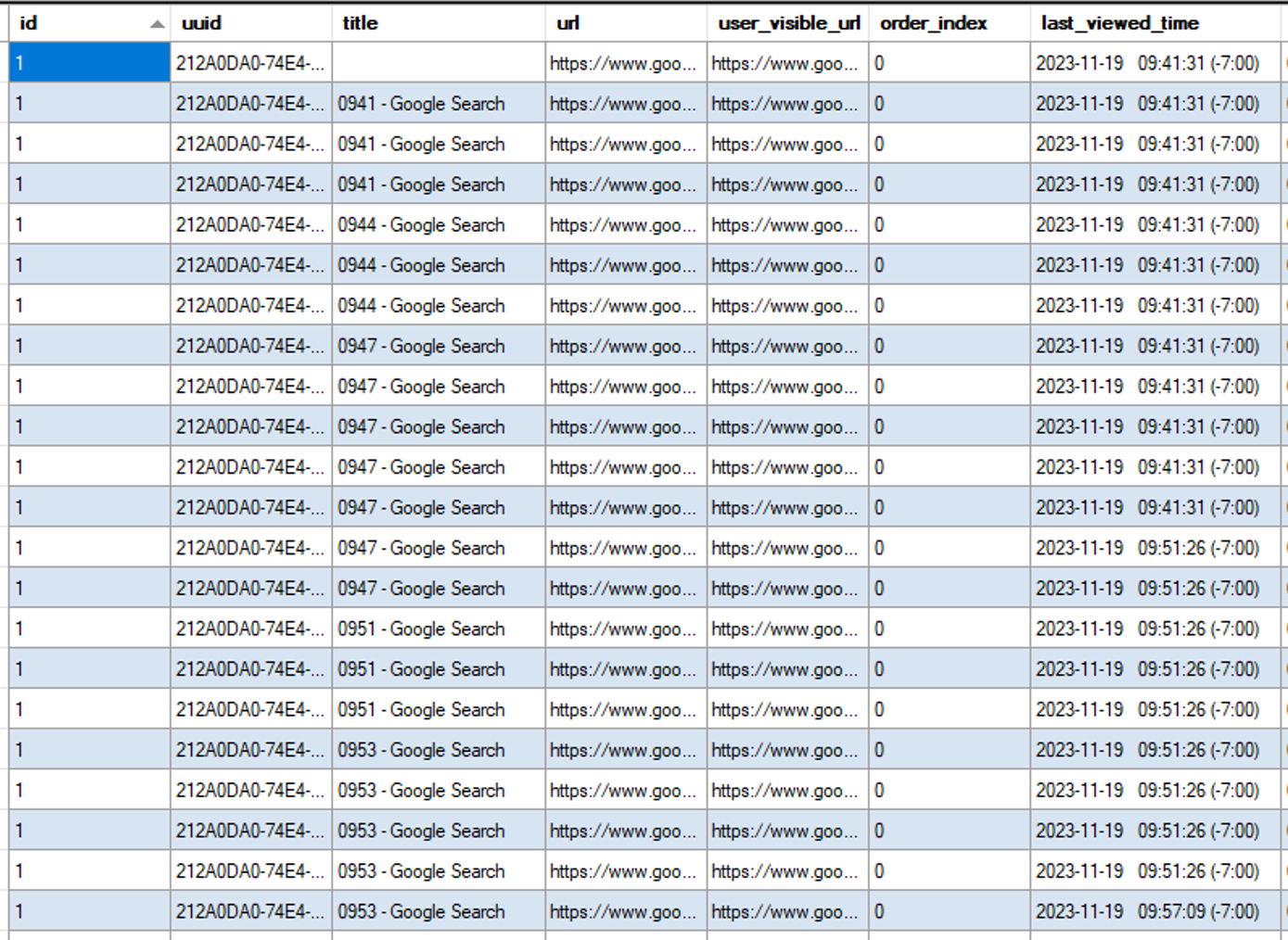Sort by the uuid column header
1288x940 pixels.
coord(201,23)
